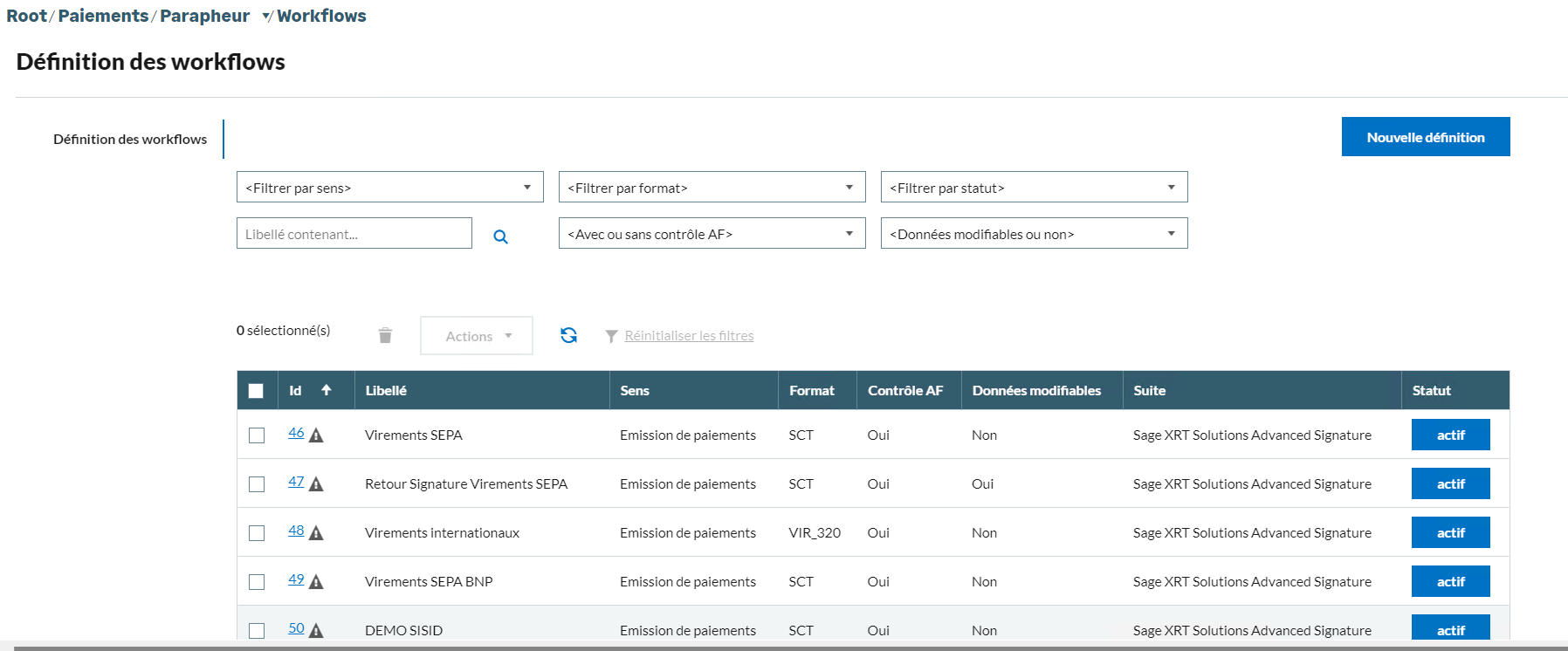The width and height of the screenshot is (1568, 651).
Task: Click actif status for Retour Signature row
Action: tap(1450, 484)
